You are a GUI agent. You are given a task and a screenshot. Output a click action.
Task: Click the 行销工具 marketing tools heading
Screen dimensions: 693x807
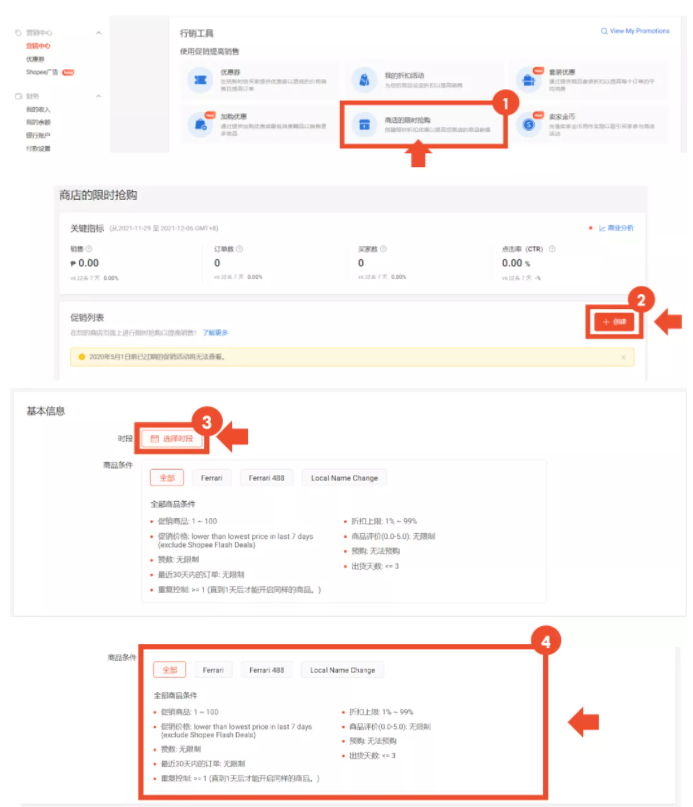click(196, 33)
